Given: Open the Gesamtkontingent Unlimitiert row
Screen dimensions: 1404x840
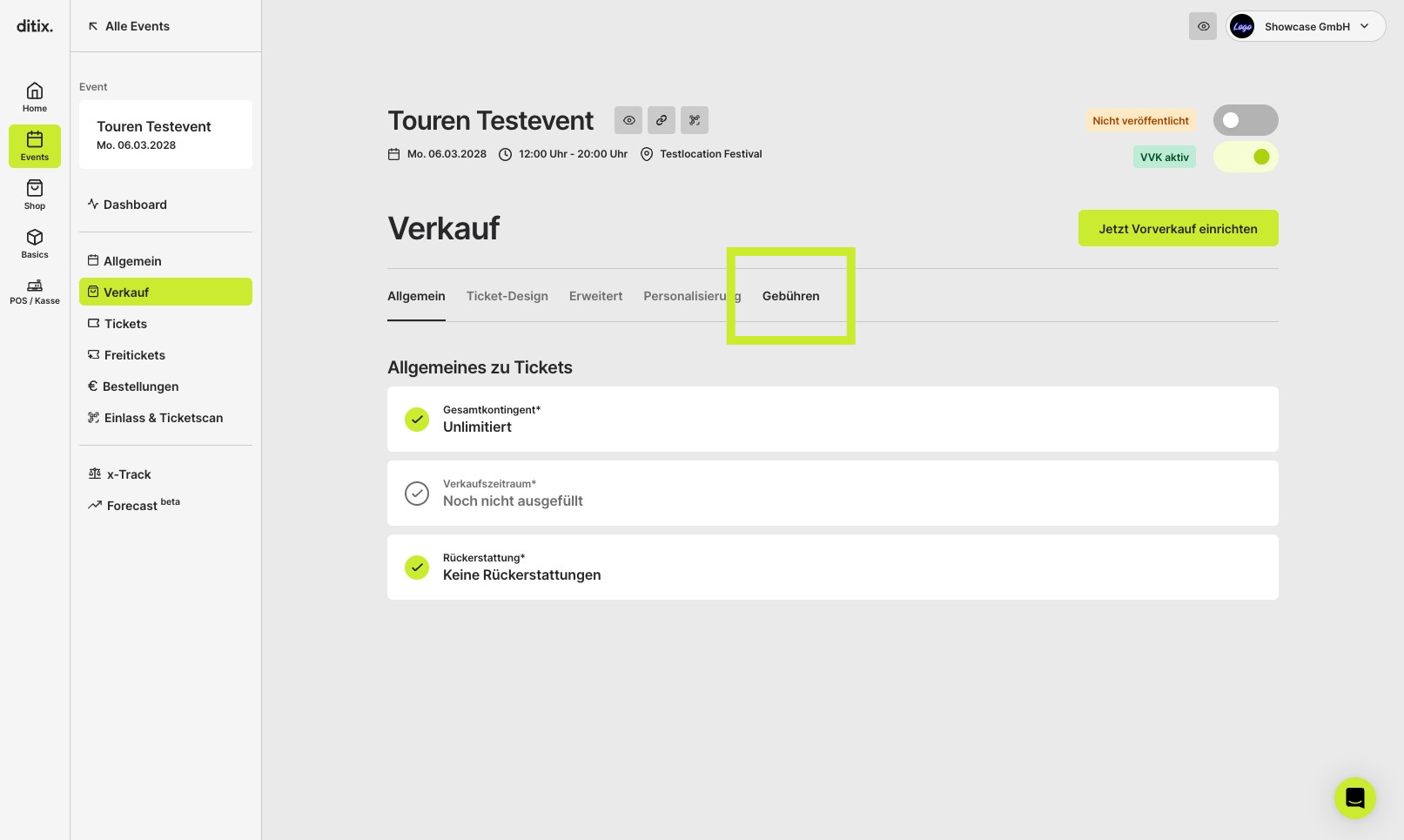Looking at the screenshot, I should click(833, 419).
